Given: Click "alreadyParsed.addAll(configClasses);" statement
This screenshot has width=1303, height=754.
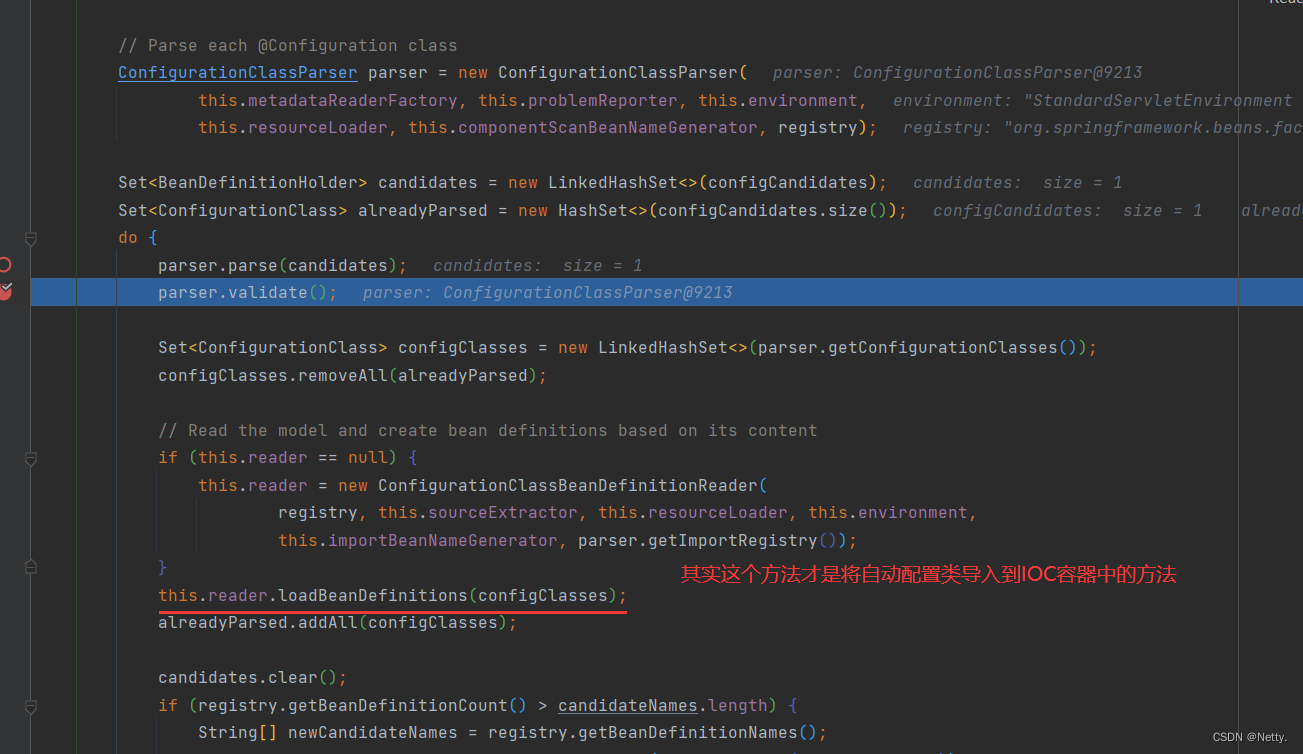Looking at the screenshot, I should pos(338,622).
